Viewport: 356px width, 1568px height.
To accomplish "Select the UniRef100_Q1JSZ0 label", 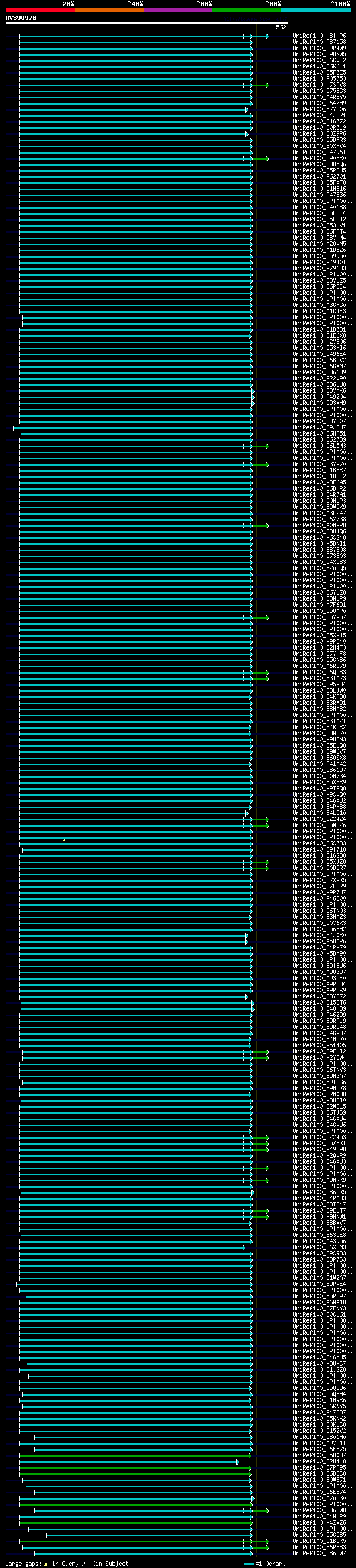I will [x=319, y=1369].
